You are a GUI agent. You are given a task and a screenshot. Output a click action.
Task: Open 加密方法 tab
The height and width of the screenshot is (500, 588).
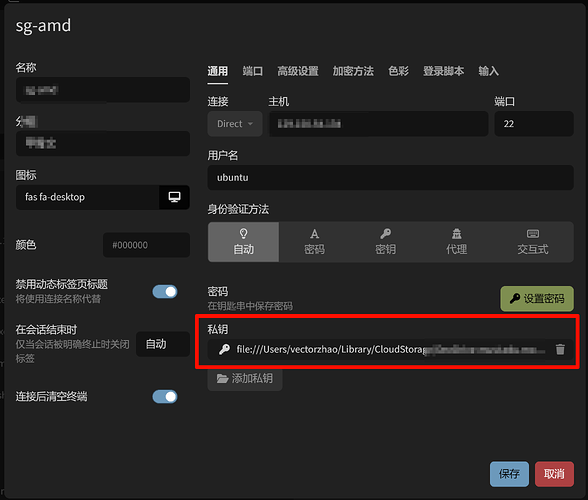[353, 71]
